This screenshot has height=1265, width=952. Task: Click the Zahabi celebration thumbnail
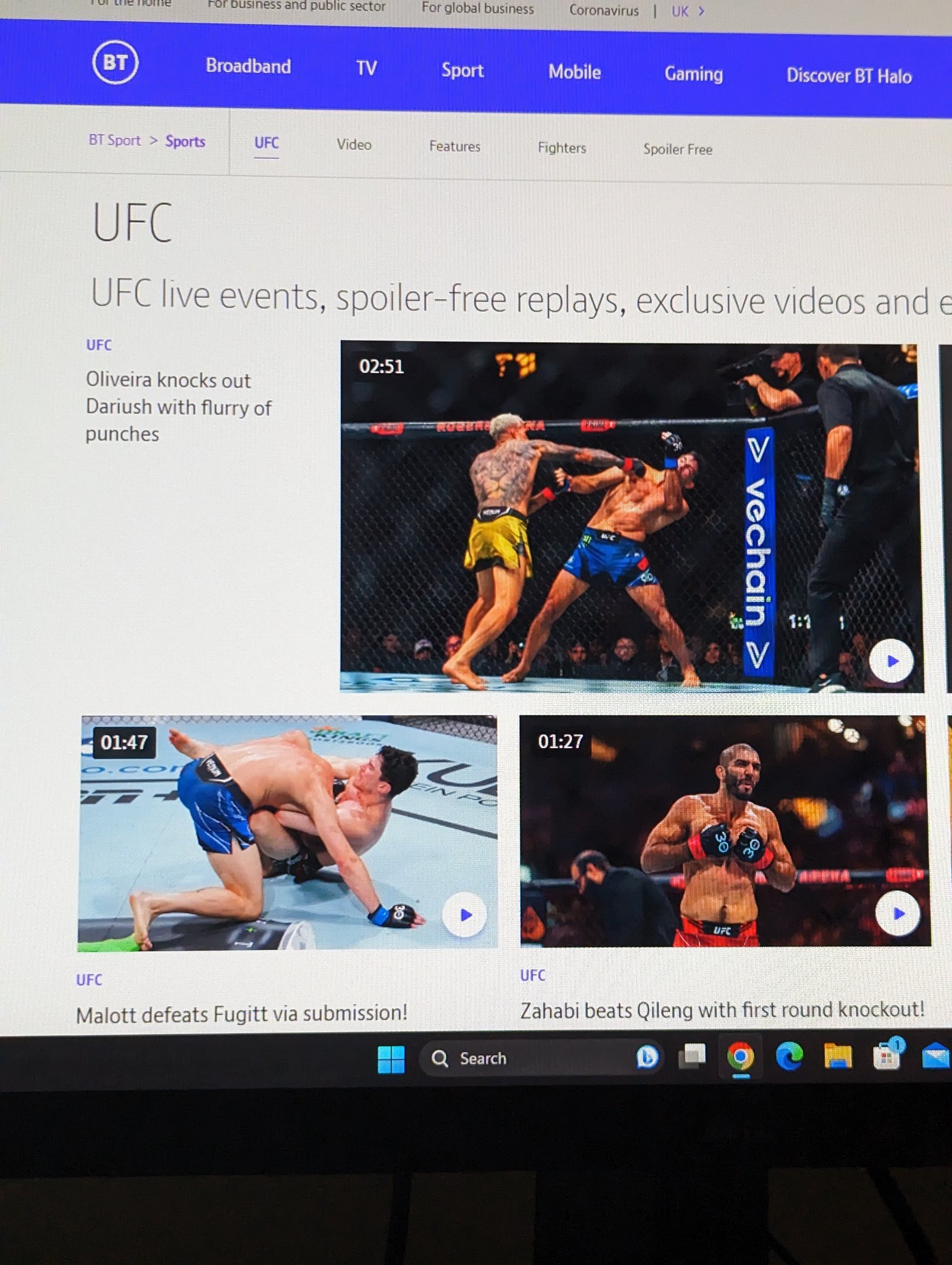tap(725, 831)
